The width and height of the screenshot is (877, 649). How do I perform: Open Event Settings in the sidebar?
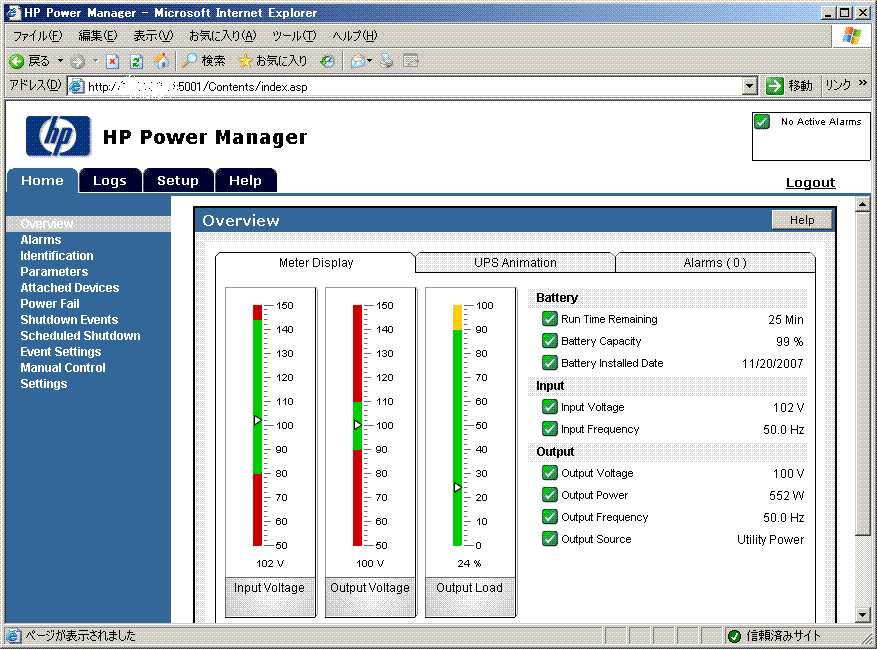coord(61,352)
